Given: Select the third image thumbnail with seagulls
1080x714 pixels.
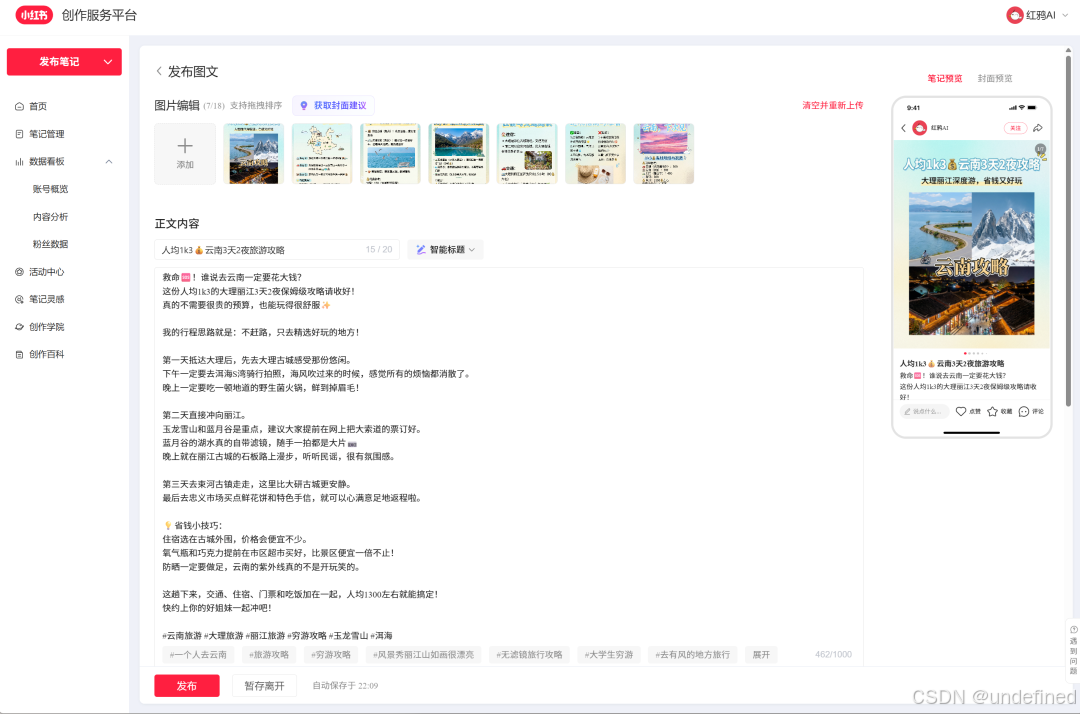Looking at the screenshot, I should click(391, 154).
